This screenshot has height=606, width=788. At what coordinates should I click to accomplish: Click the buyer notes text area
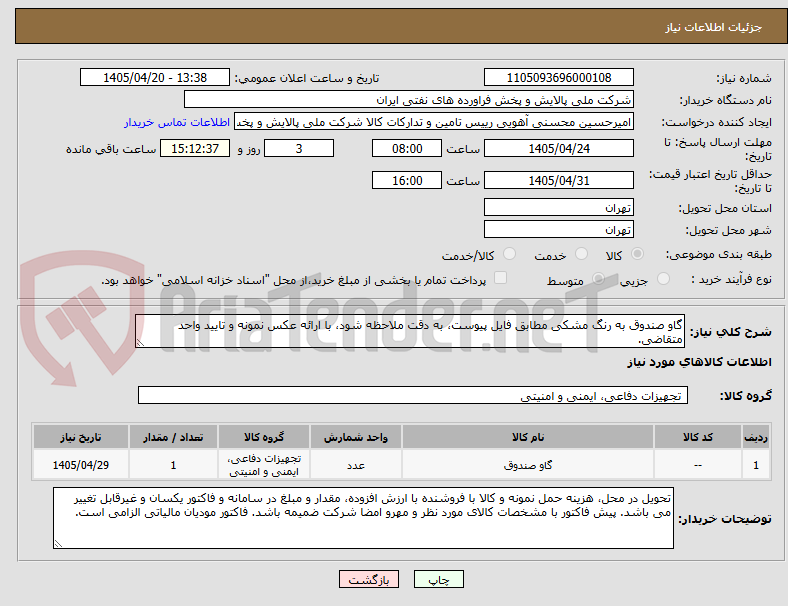pyautogui.click(x=363, y=518)
